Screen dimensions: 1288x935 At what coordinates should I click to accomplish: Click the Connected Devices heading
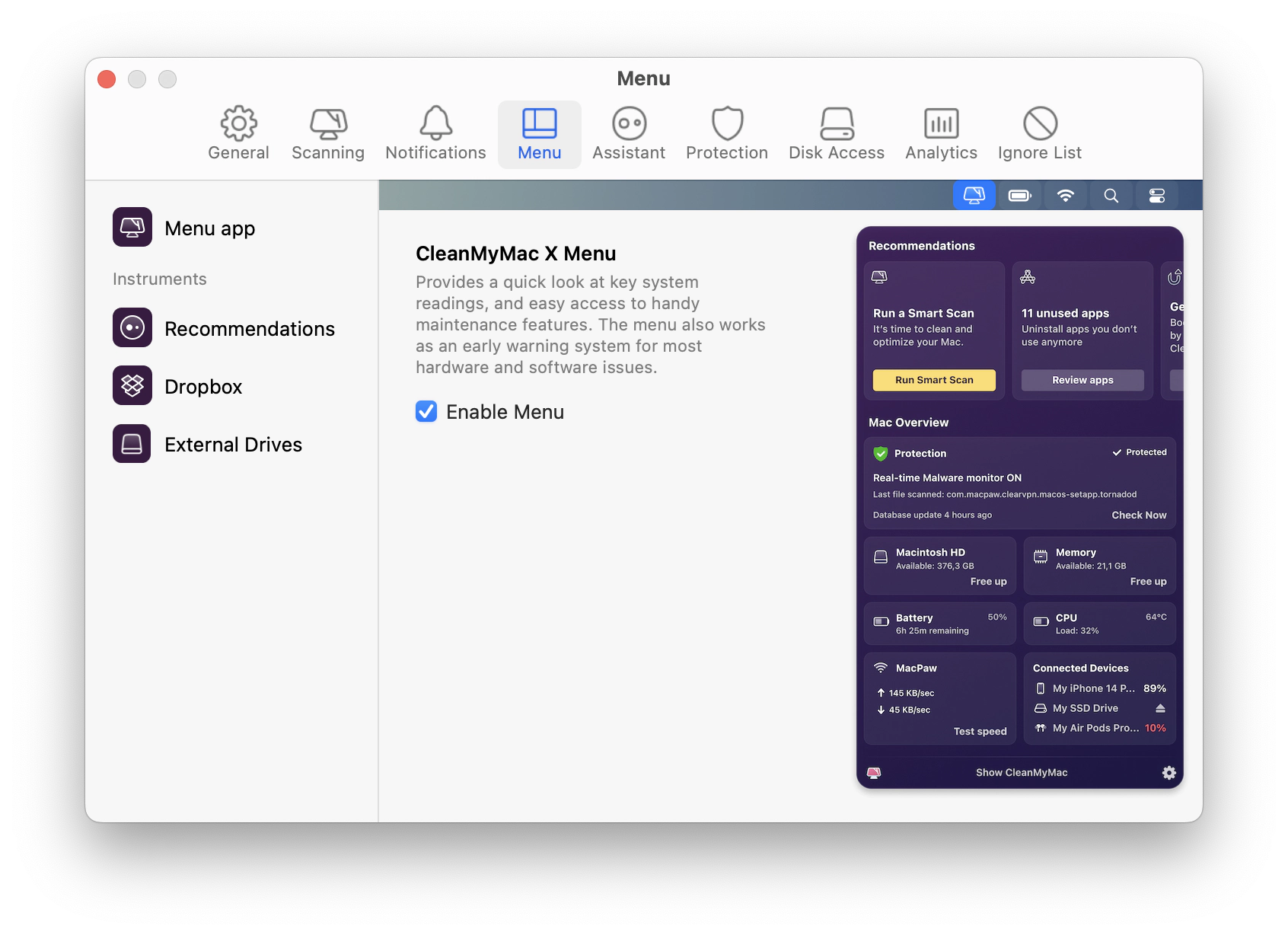(x=1080, y=668)
